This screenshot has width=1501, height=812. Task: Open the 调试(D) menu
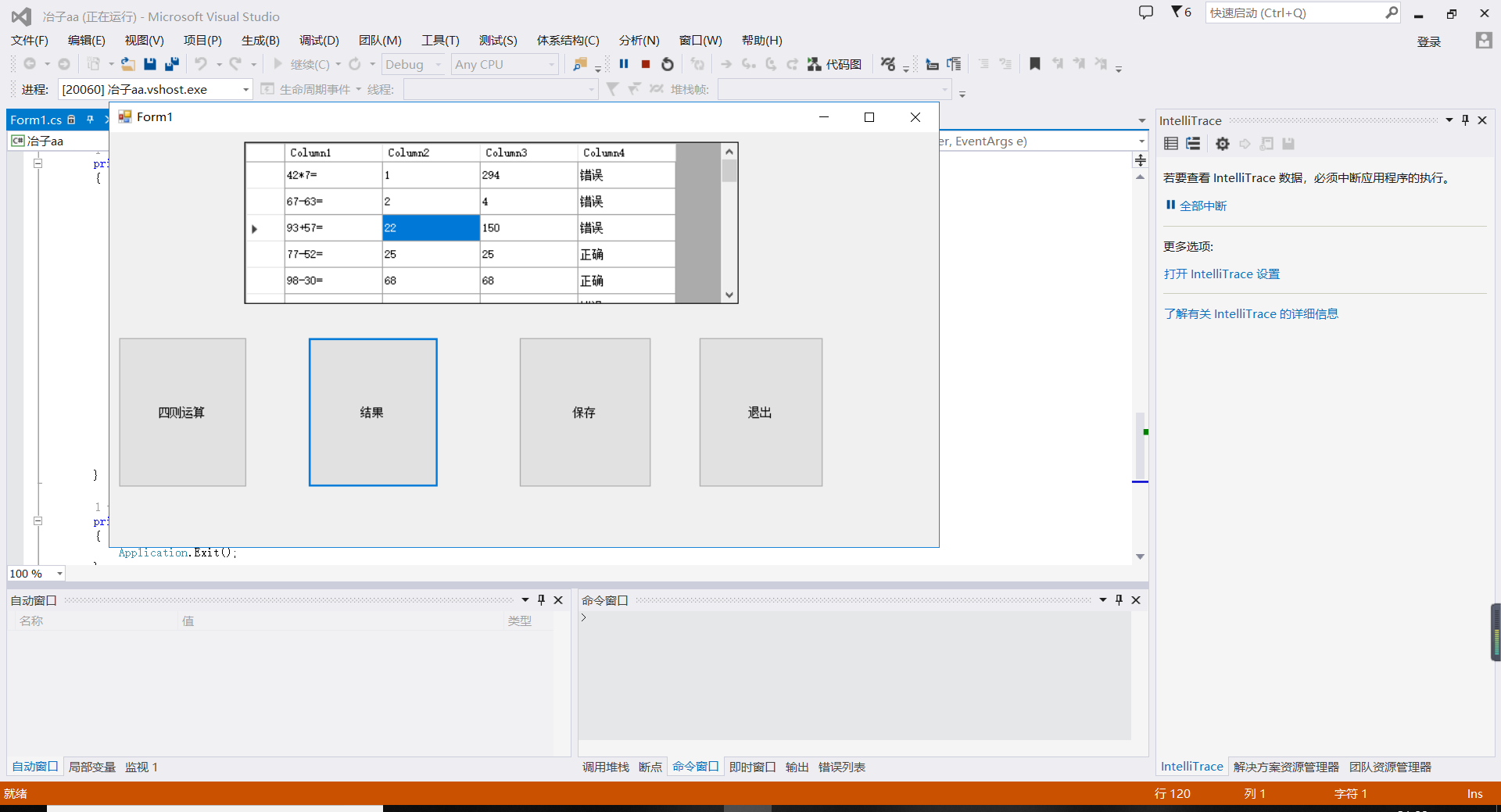click(x=319, y=40)
